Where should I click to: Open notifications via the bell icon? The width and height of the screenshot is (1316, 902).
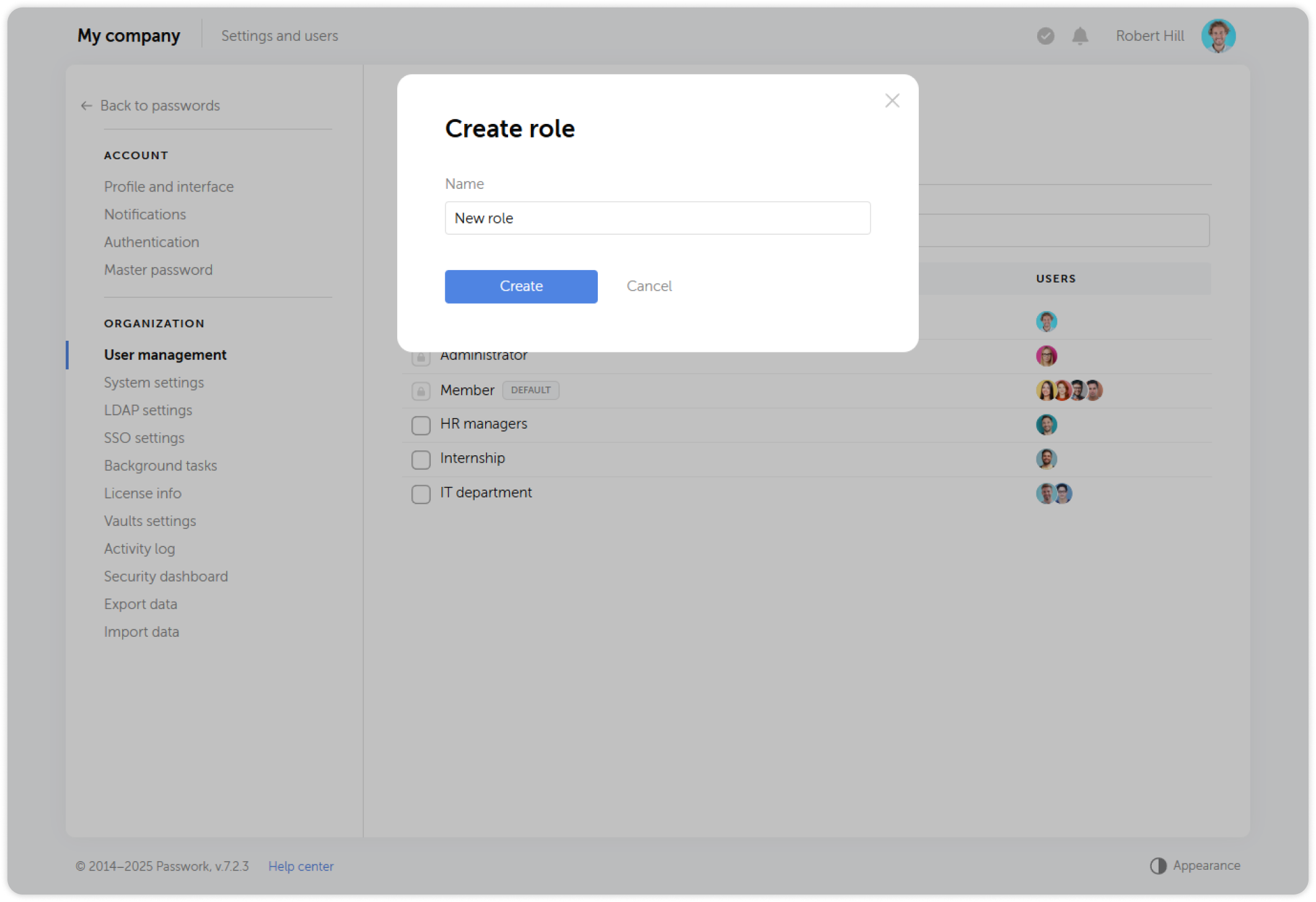[x=1079, y=36]
